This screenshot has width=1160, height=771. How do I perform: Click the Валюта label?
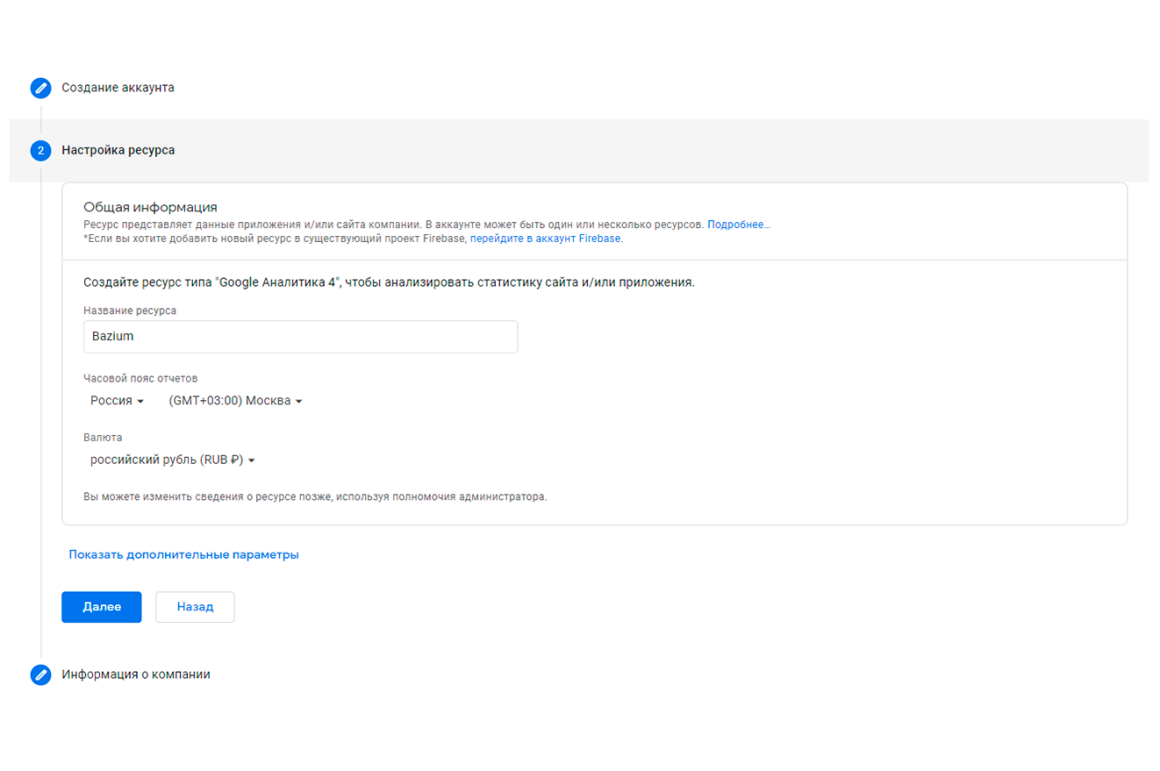103,437
